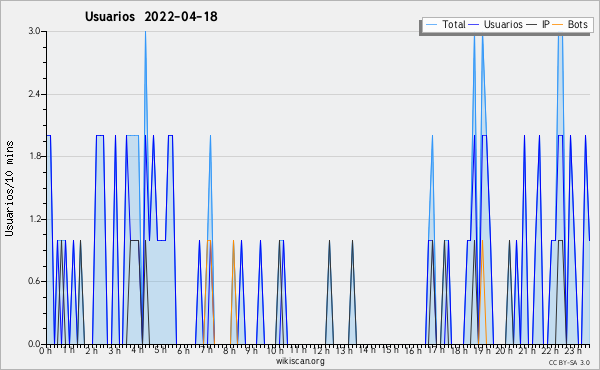
Task: Click the "10 h" x-axis label
Action: click(275, 351)
